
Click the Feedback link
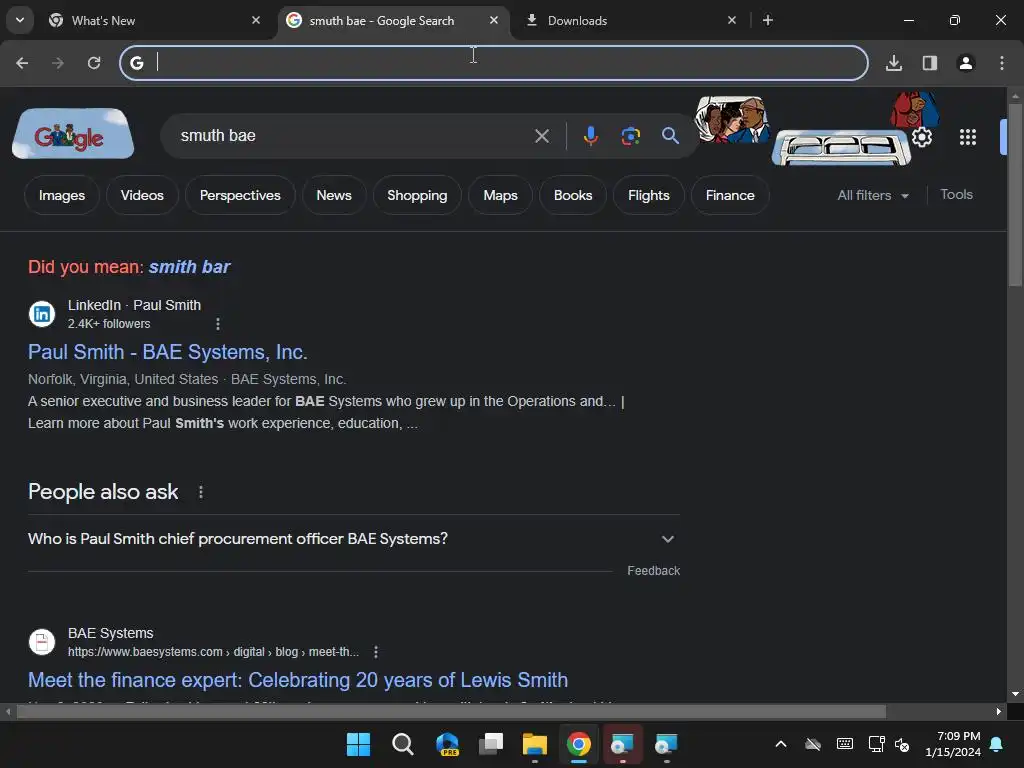(x=654, y=571)
